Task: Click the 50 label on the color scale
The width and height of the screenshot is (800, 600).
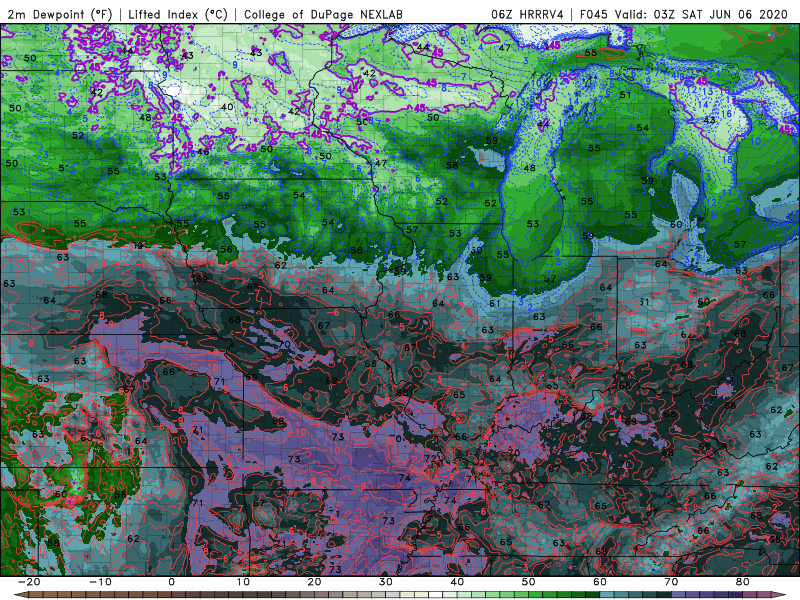Action: pyautogui.click(x=529, y=582)
